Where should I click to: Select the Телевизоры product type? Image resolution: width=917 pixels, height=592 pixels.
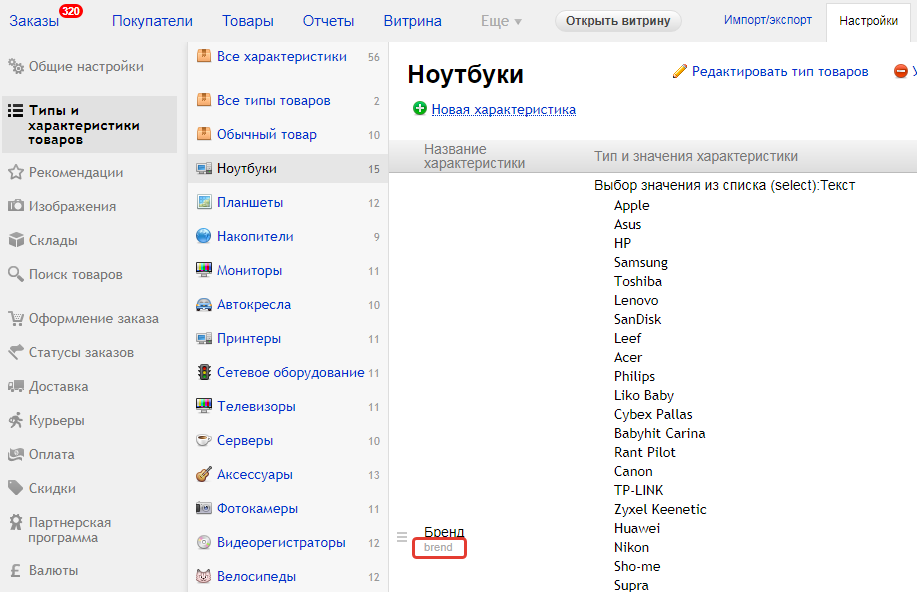pyautogui.click(x=256, y=406)
